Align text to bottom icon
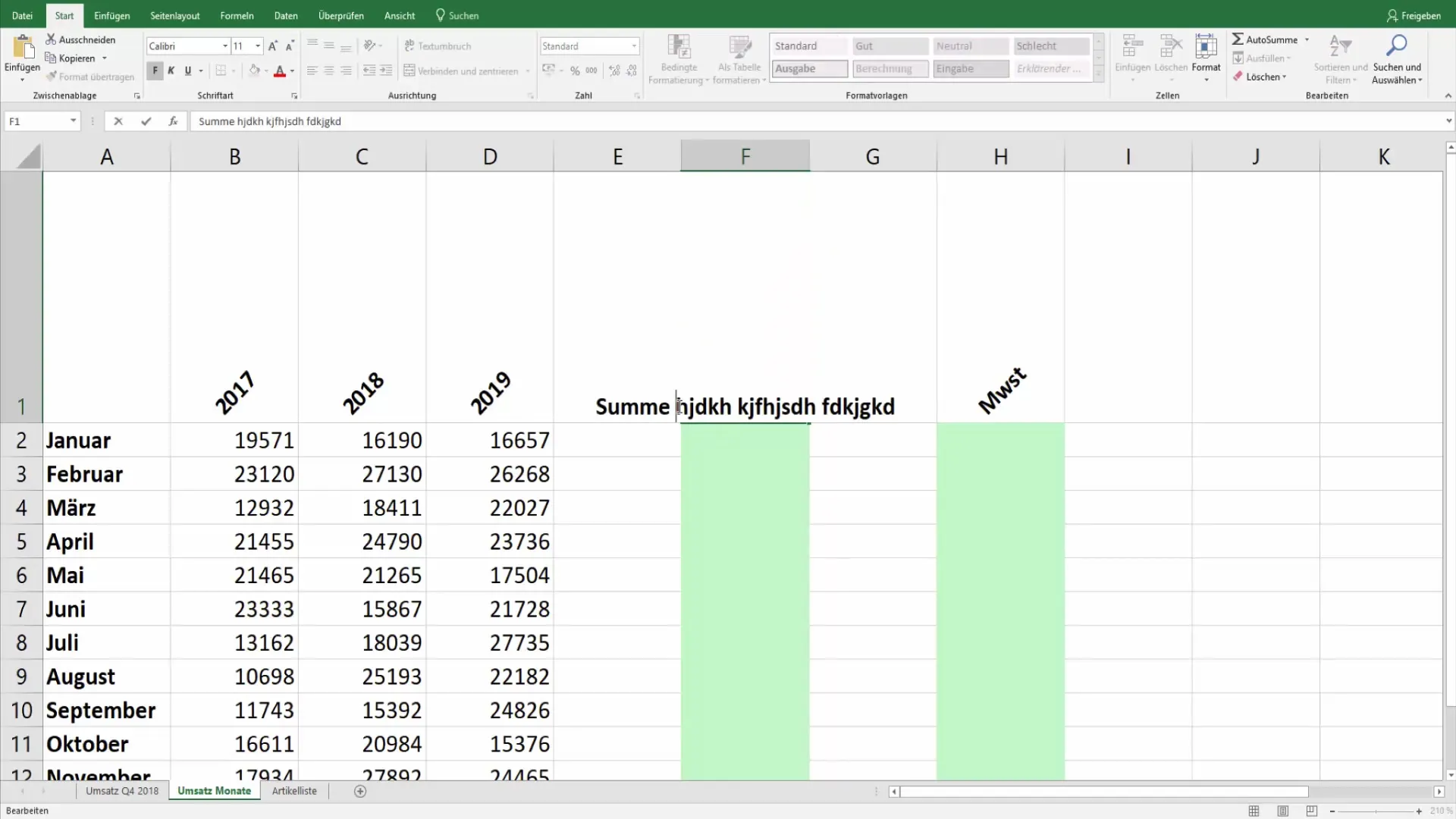The image size is (1456, 819). (346, 46)
